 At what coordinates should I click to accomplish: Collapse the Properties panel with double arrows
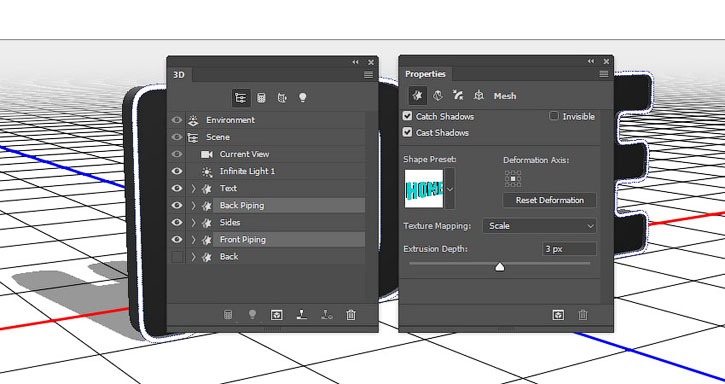pyautogui.click(x=591, y=61)
